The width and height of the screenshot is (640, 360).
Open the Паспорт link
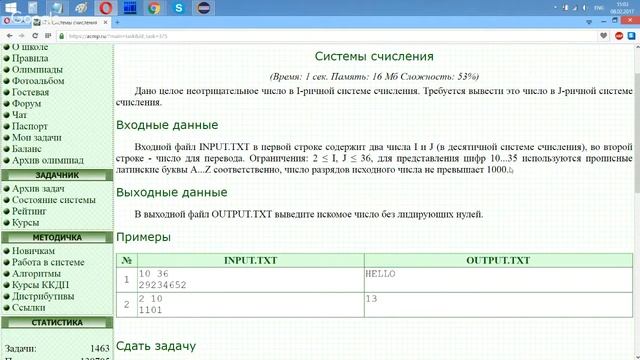coord(29,127)
